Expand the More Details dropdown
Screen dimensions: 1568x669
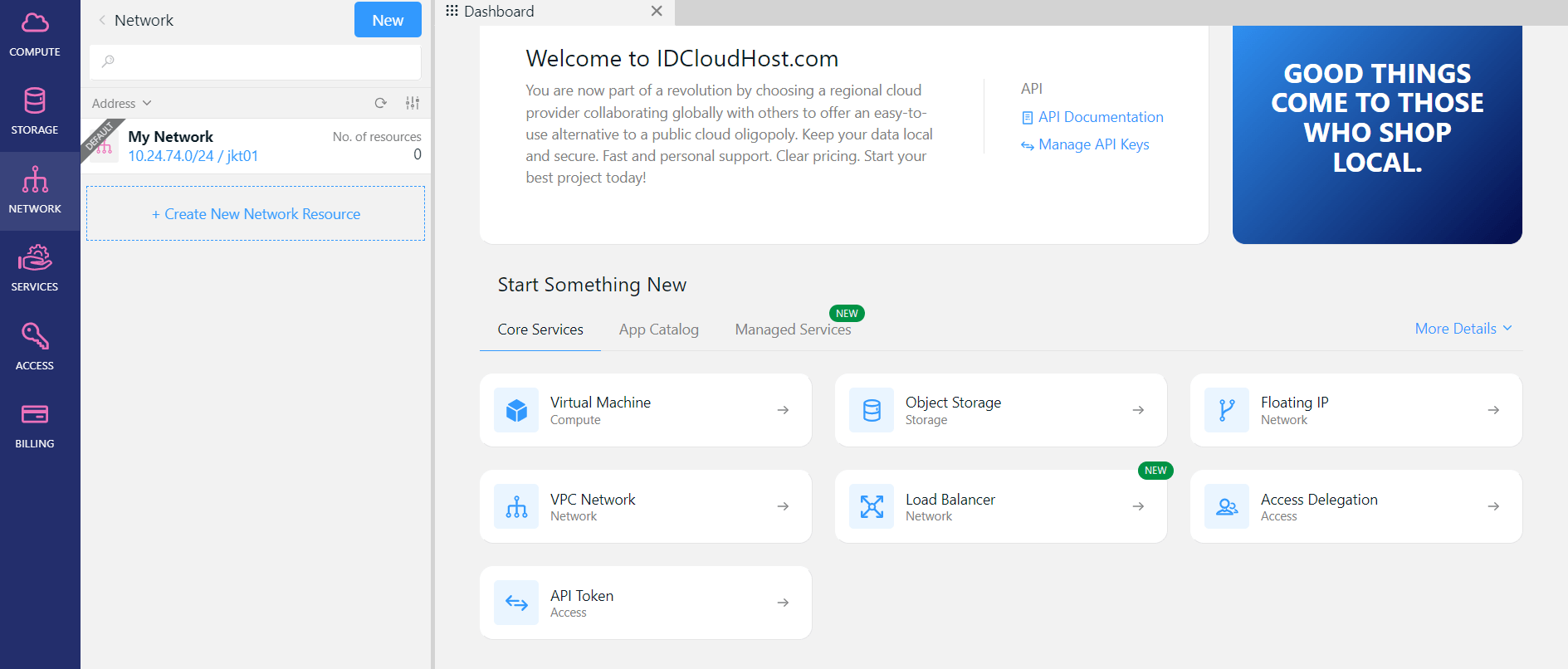tap(1463, 329)
